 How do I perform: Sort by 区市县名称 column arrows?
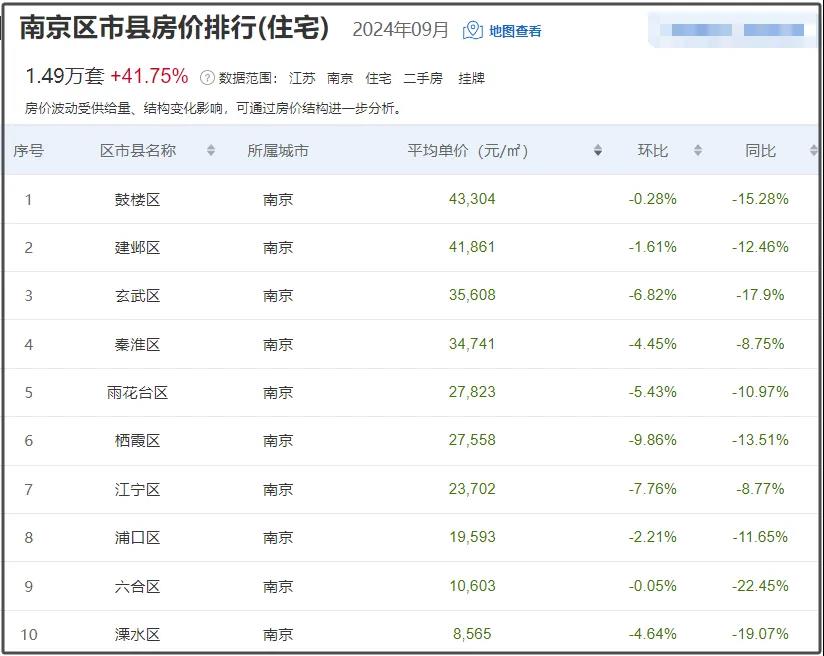pyautogui.click(x=211, y=151)
